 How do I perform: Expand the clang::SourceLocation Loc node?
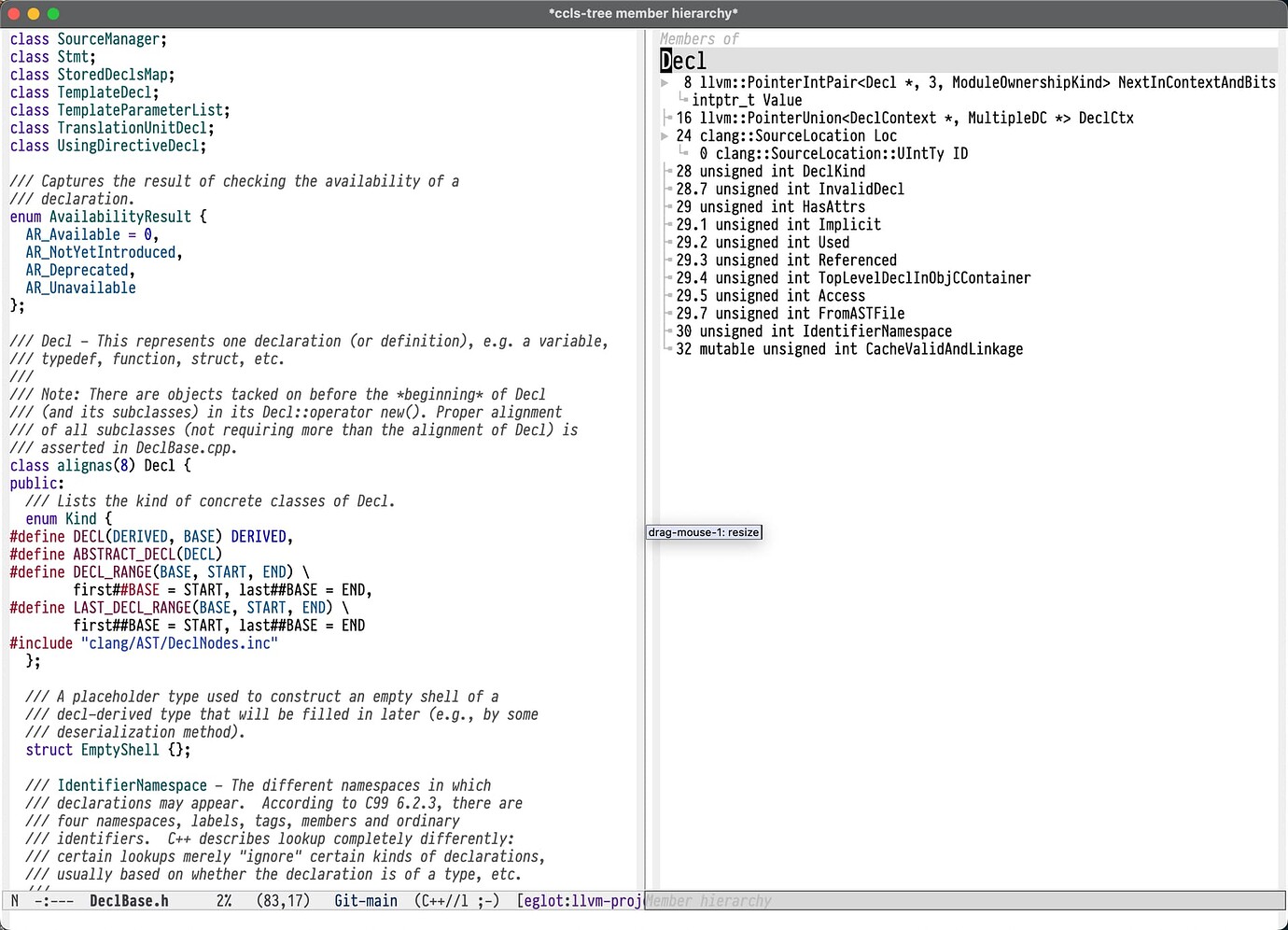(665, 135)
